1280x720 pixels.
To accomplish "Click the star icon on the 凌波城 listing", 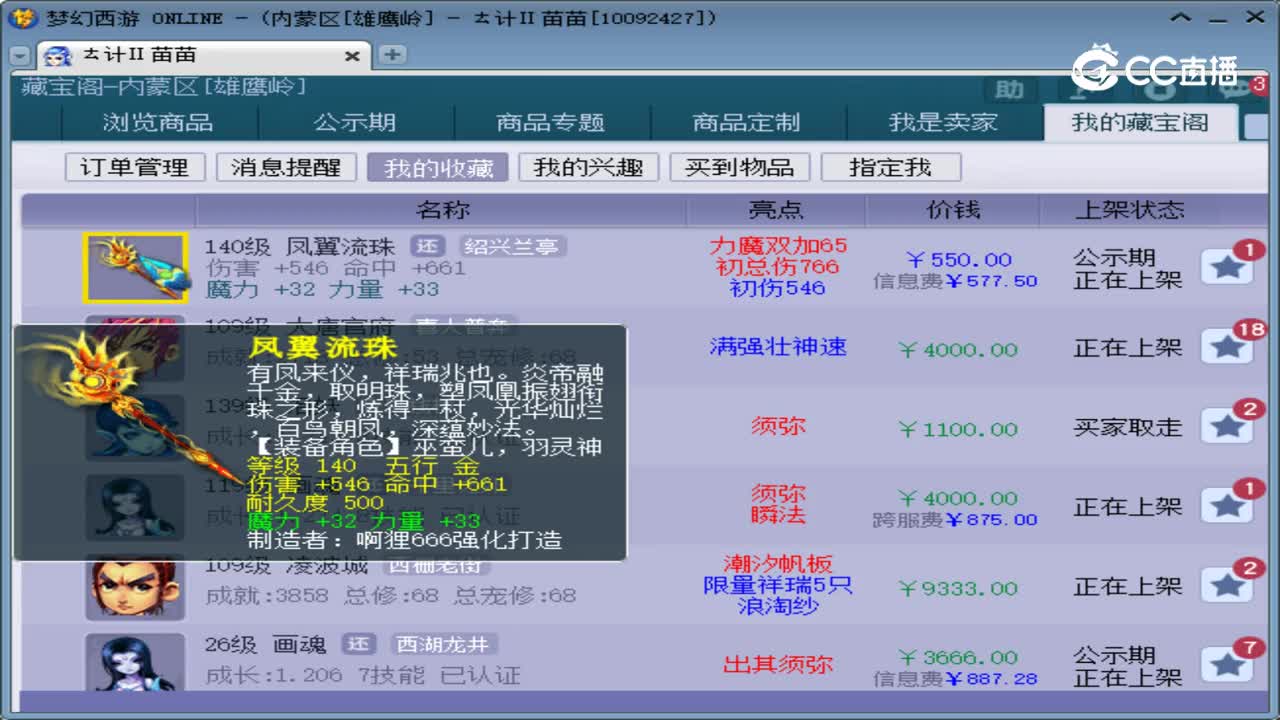I will 1228,585.
